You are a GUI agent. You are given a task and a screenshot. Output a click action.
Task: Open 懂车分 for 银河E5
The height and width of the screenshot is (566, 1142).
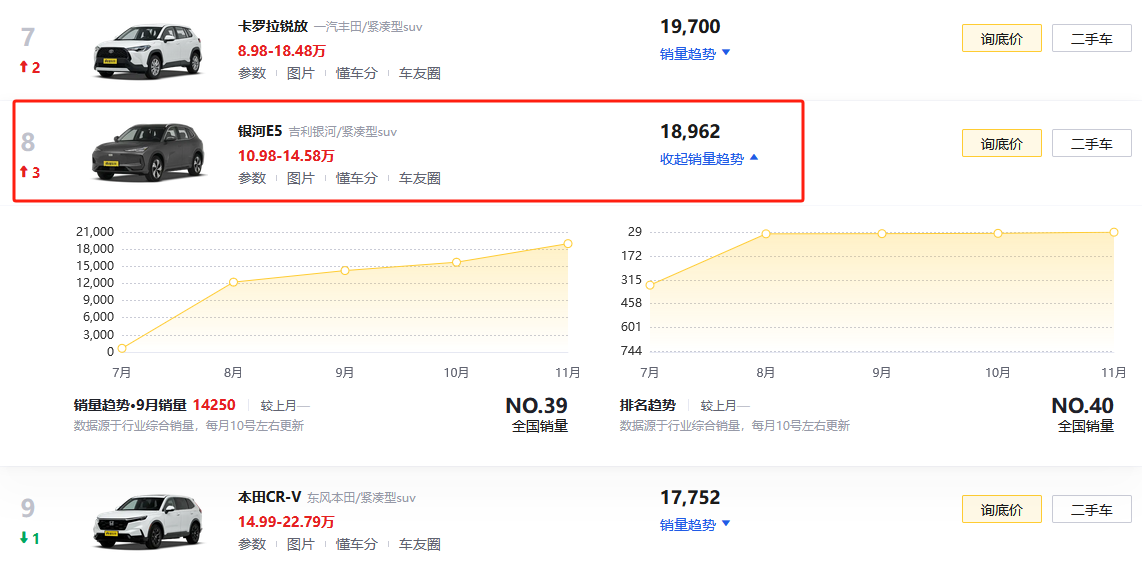(356, 178)
